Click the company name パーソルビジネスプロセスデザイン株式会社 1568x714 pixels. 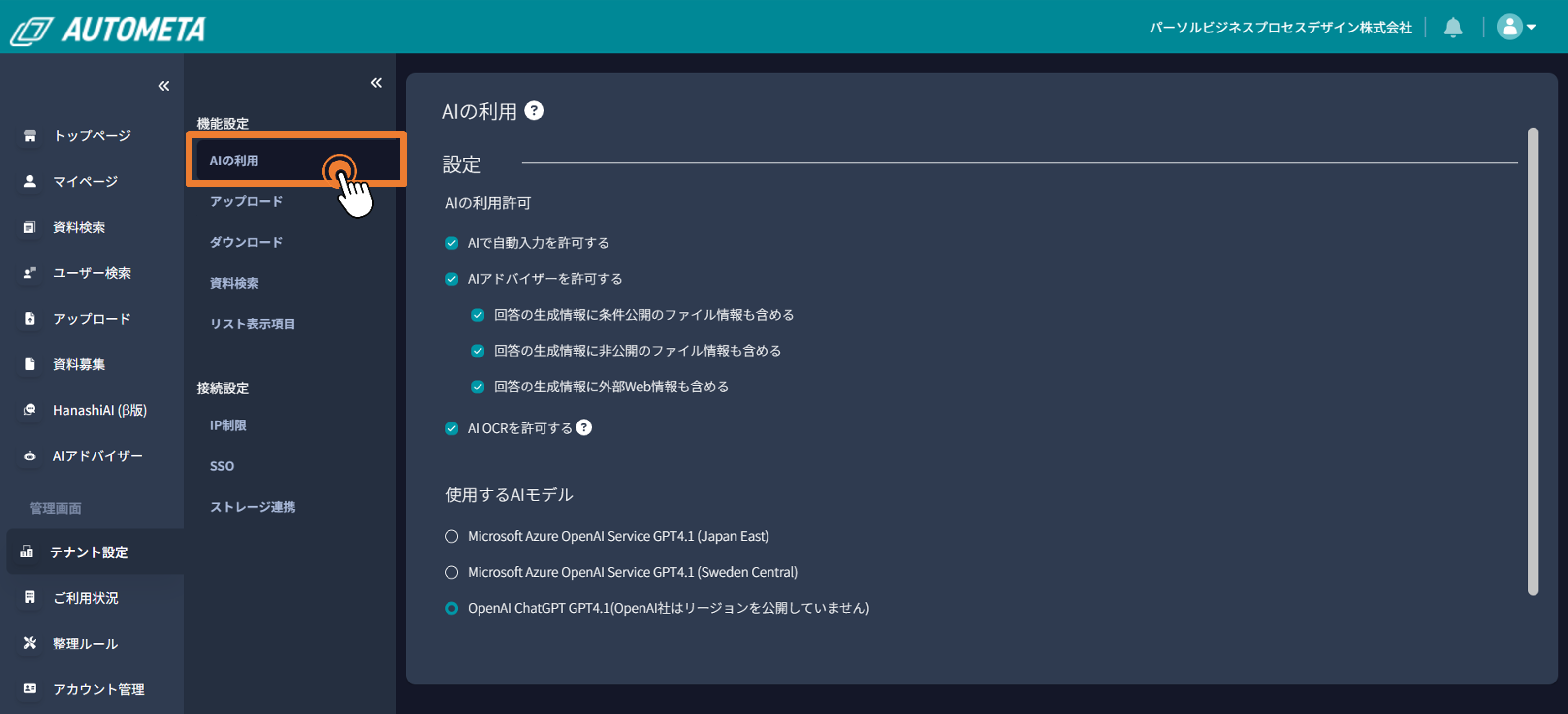(1280, 28)
